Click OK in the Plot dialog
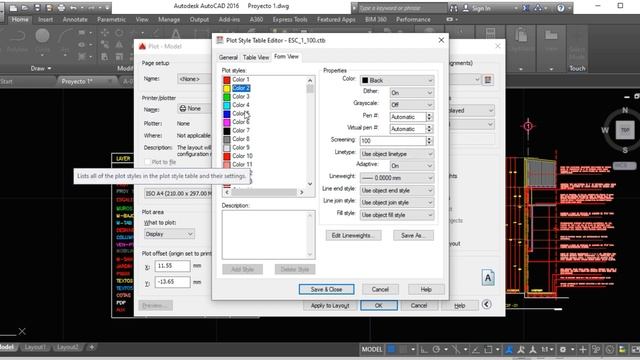The height and width of the screenshot is (360, 640). [379, 305]
